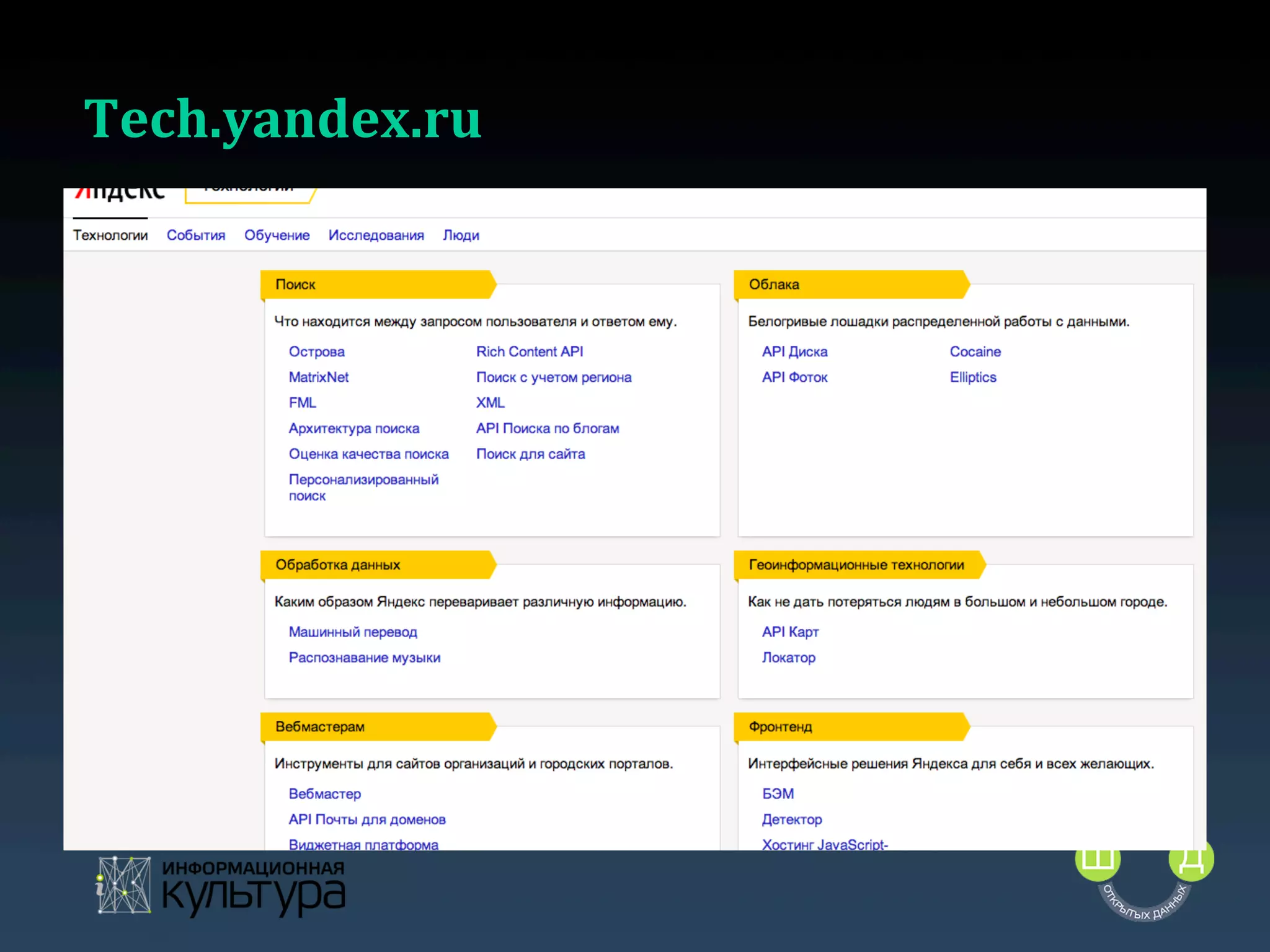Click the Информационная культура logo
Screen dimensions: 1270x952
click(221, 886)
